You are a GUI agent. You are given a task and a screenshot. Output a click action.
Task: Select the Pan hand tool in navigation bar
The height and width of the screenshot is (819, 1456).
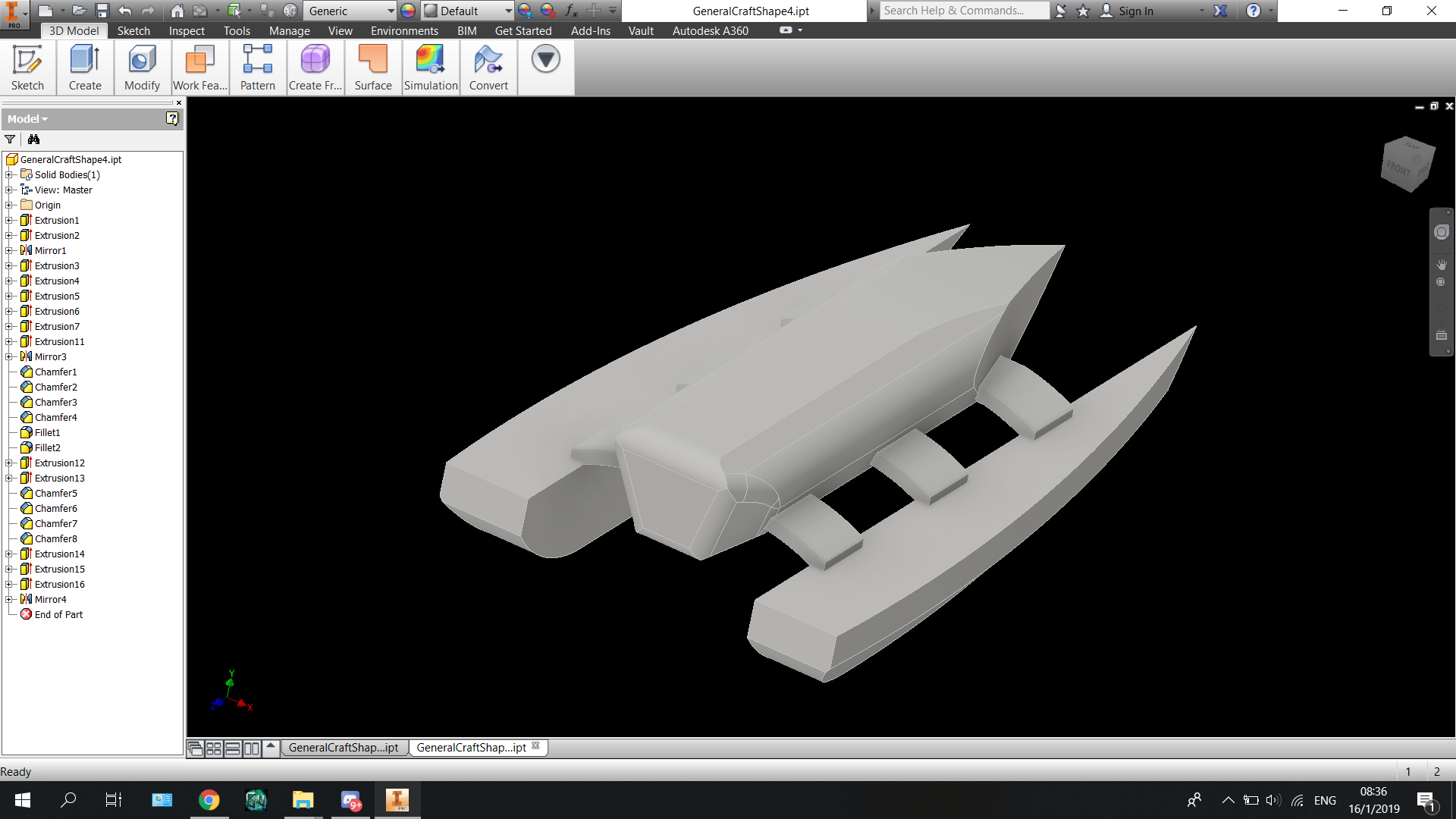point(1442,265)
